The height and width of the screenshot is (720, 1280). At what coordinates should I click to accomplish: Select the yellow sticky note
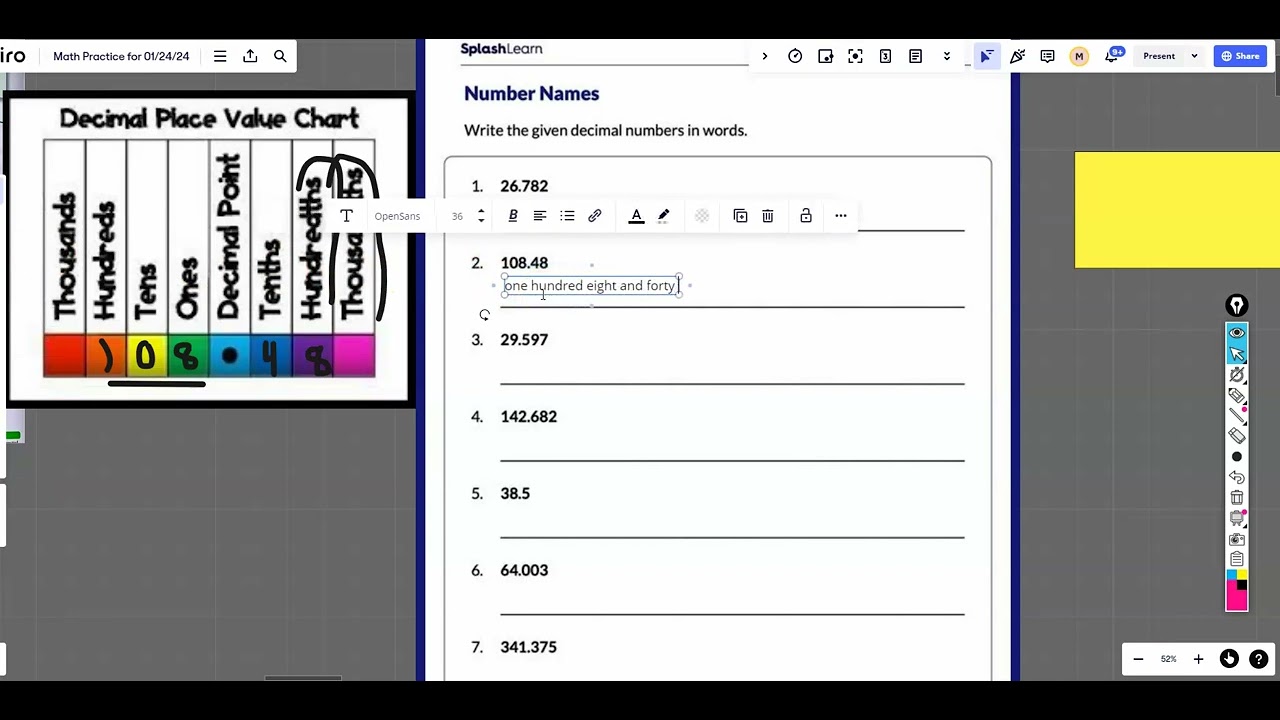(x=1177, y=210)
